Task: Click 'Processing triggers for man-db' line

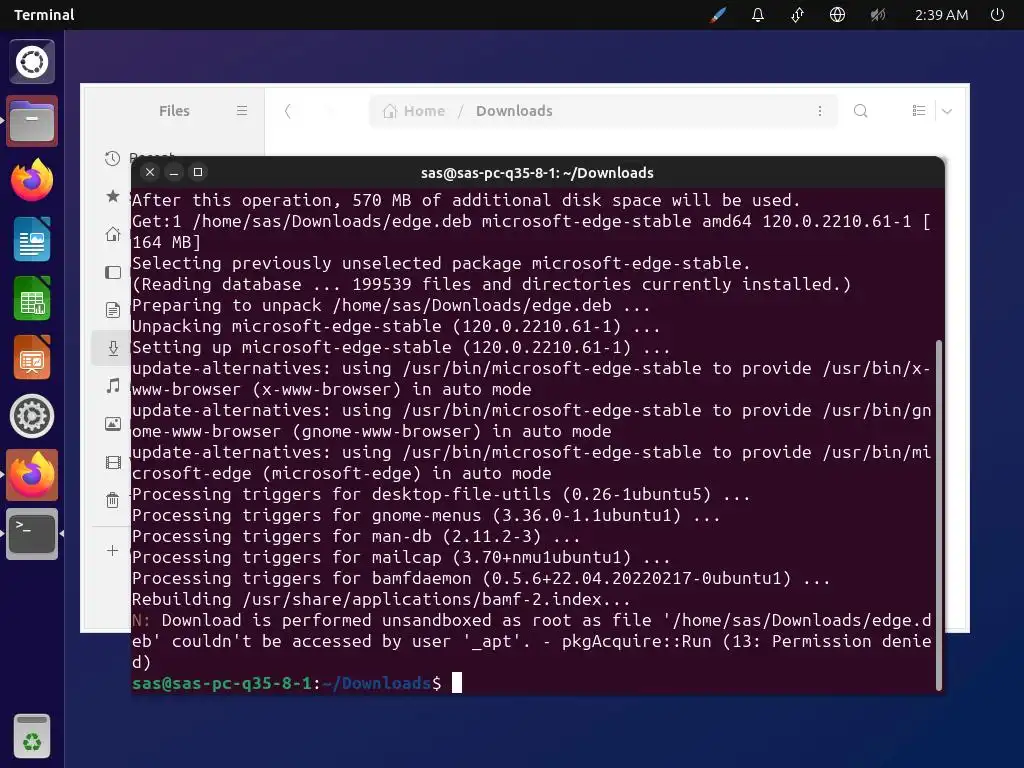Action: 356,537
